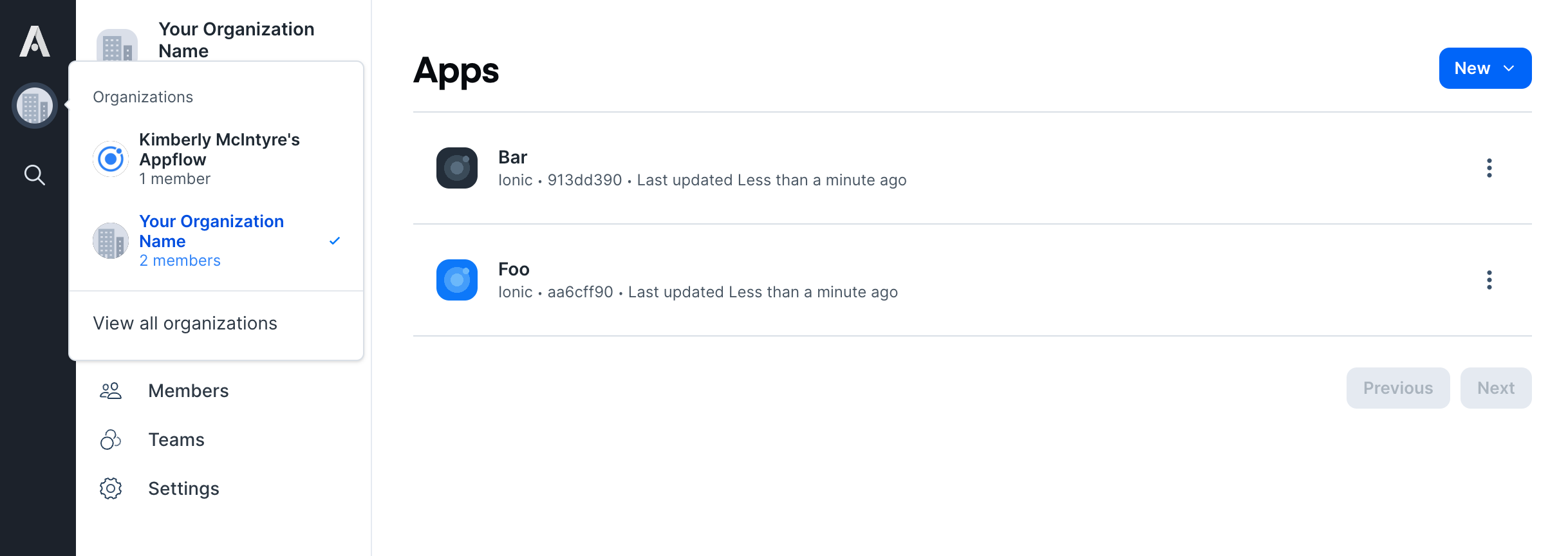Click the Your Organization Name header title
This screenshot has height=556, width=1568.
point(236,40)
